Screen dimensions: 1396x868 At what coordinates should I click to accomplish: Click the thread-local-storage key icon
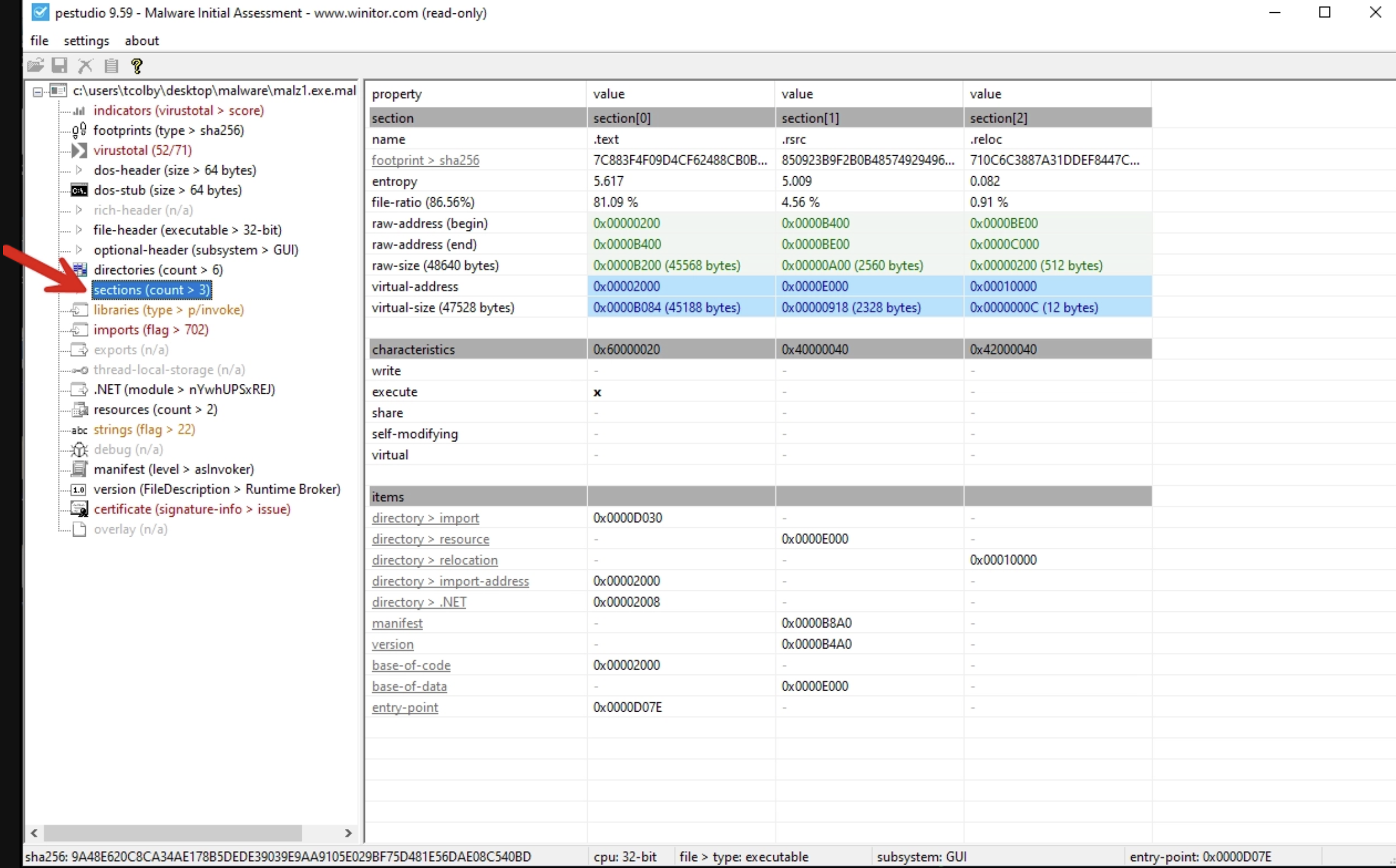point(79,370)
